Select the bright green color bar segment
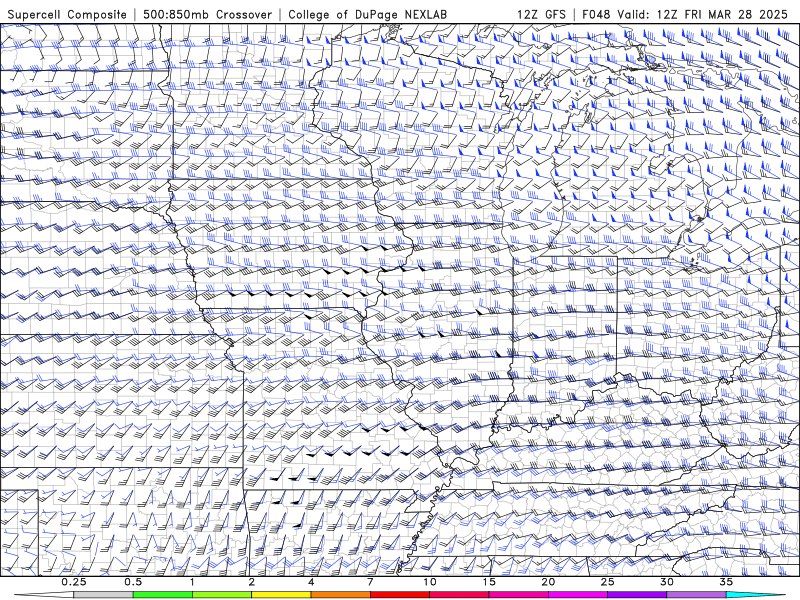This screenshot has width=800, height=600. pos(163,595)
